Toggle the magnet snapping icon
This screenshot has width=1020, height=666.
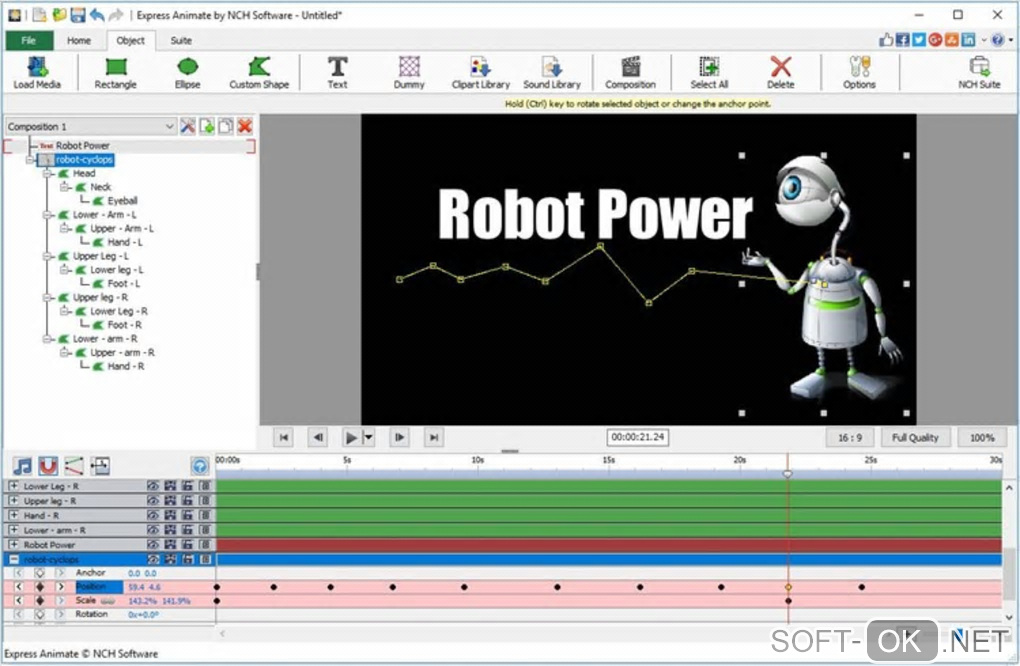48,466
